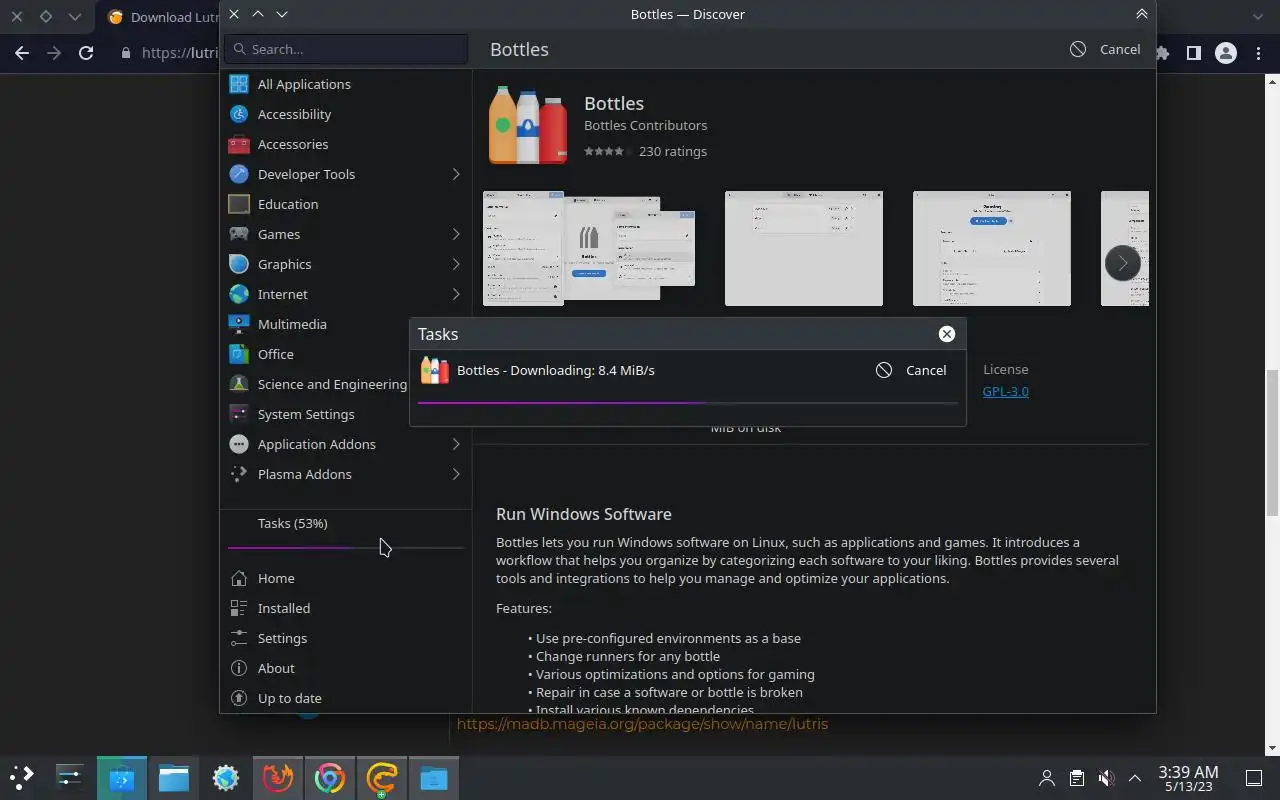Open the Installed apps page
Image resolution: width=1280 pixels, height=800 pixels.
pyautogui.click(x=345, y=608)
